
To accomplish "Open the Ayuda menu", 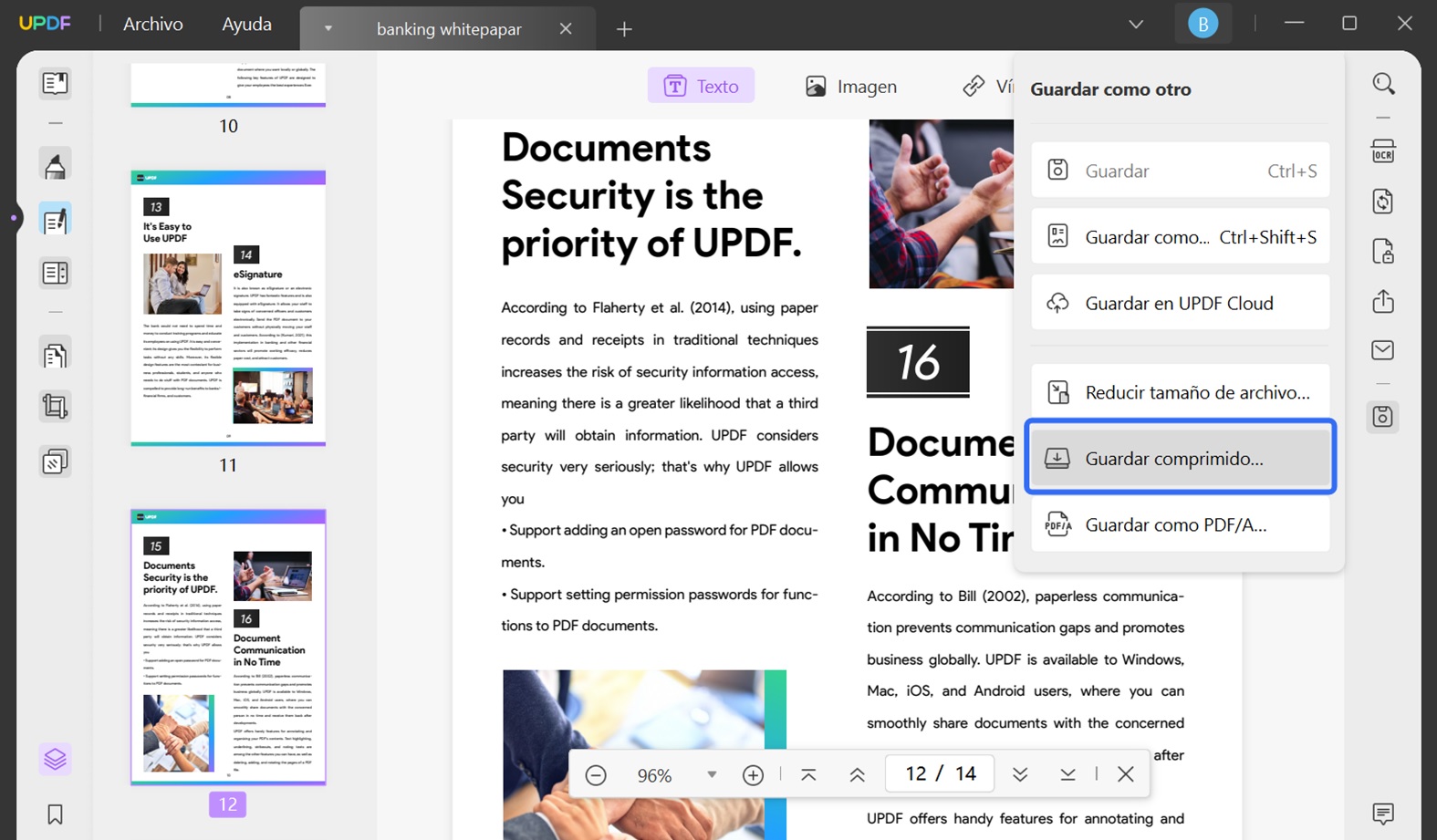I will click(x=246, y=25).
